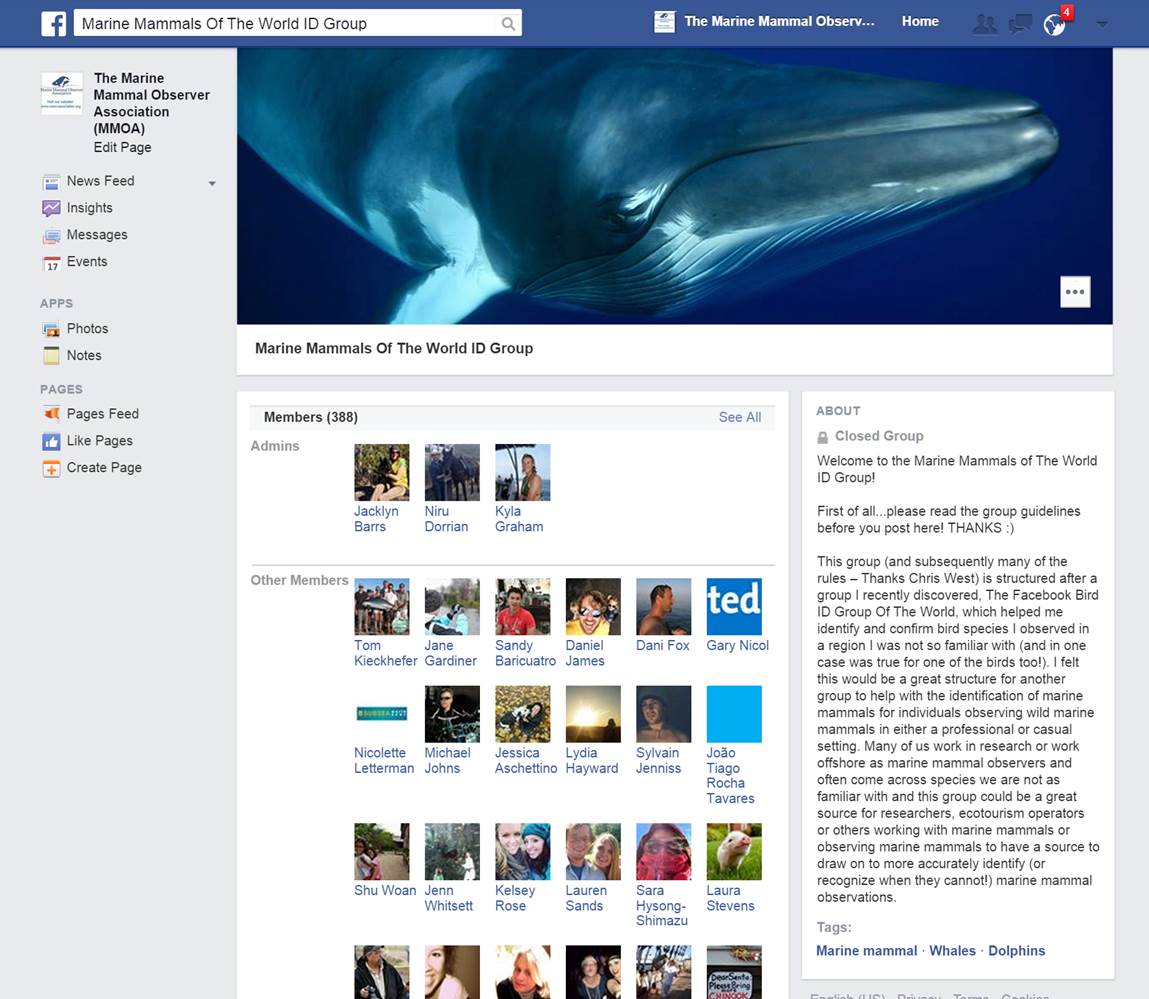
Task: Open the messages icon in the top bar
Action: coord(1019,23)
